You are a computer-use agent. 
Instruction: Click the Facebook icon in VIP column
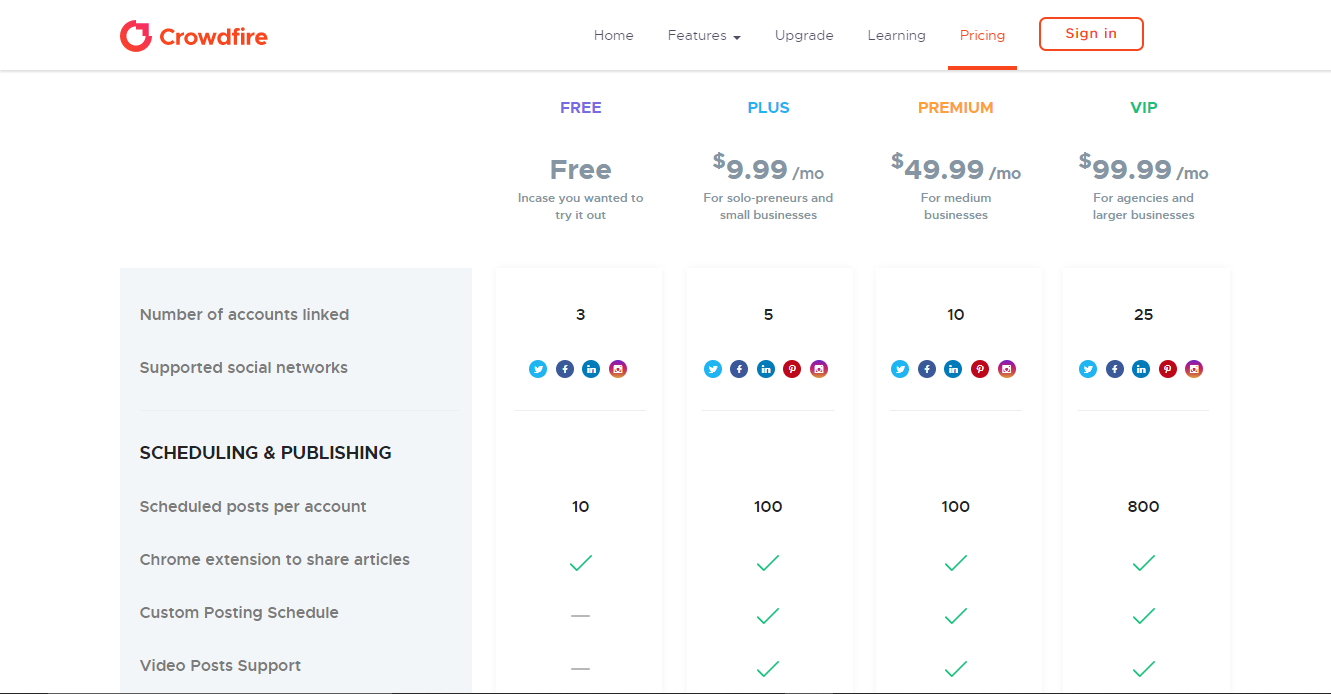(x=1115, y=369)
